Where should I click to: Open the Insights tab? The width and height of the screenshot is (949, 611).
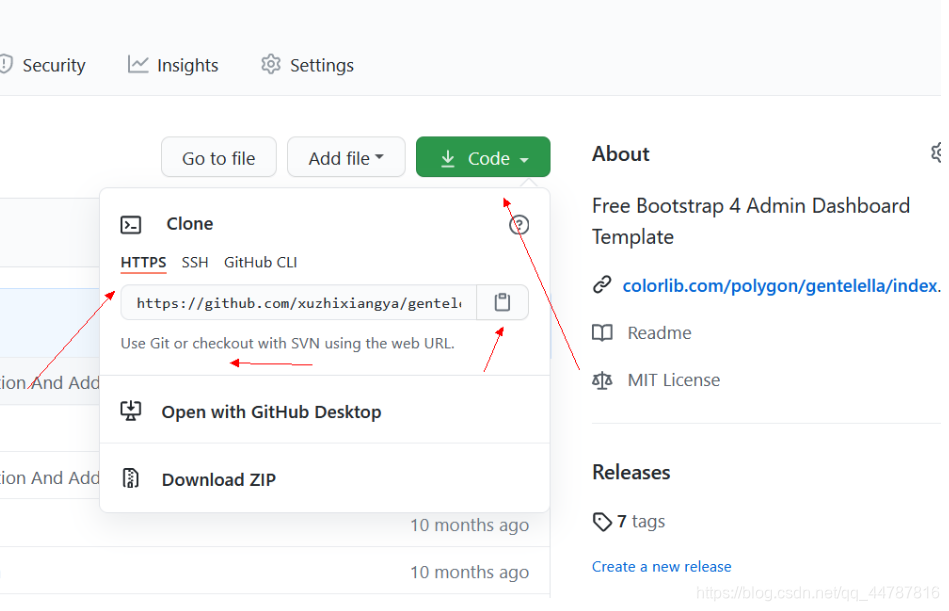[x=173, y=65]
